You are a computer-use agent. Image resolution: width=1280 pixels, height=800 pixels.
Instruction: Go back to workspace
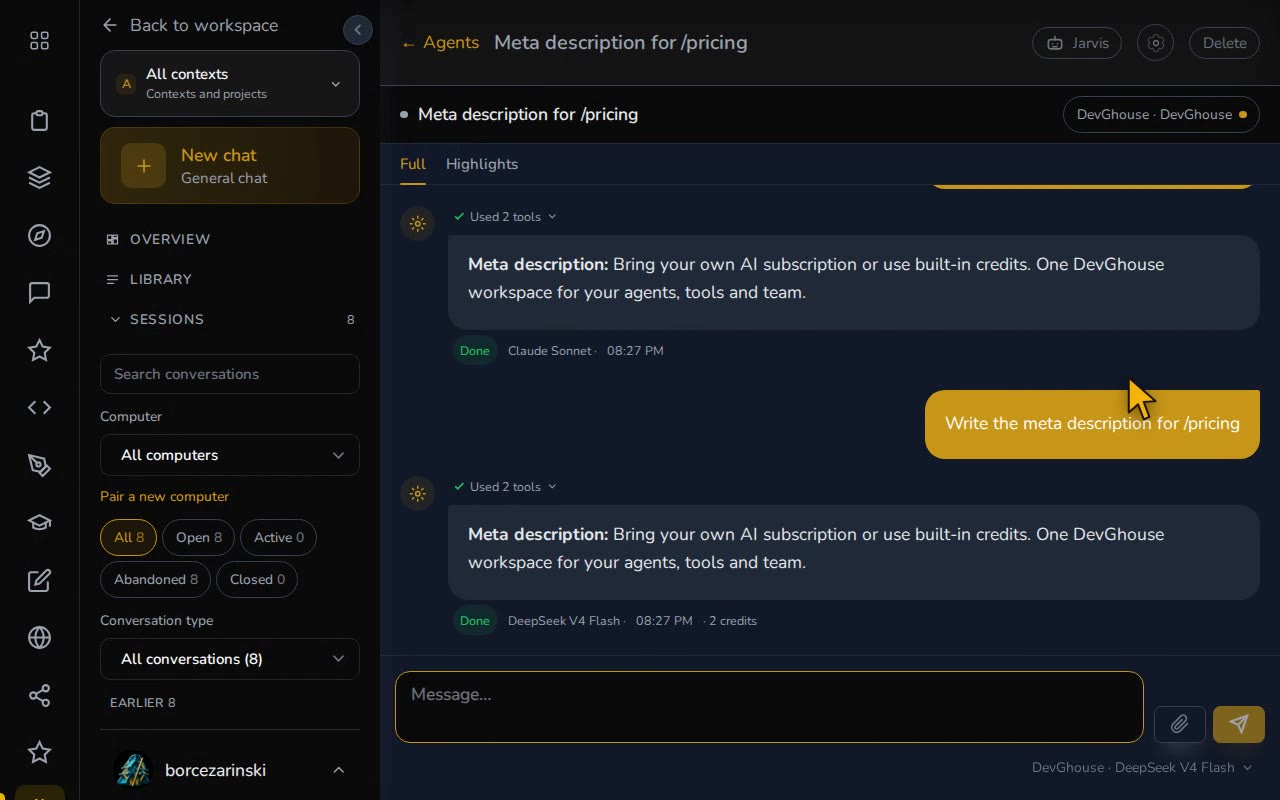pos(190,25)
